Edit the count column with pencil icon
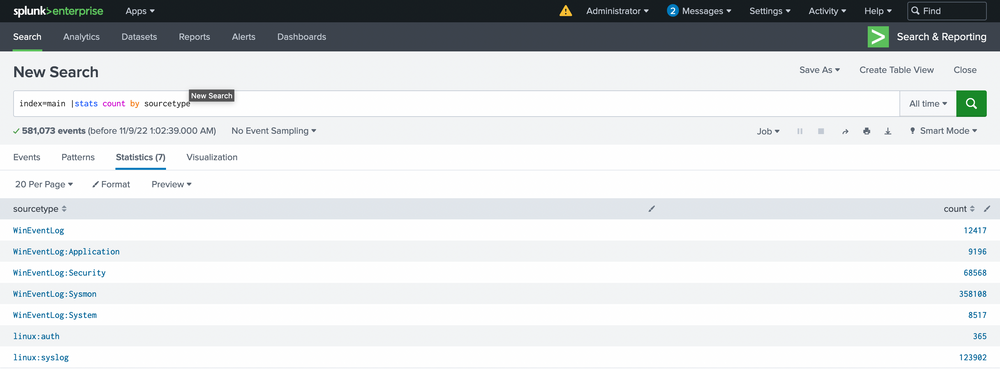1000x370 pixels. 987,209
